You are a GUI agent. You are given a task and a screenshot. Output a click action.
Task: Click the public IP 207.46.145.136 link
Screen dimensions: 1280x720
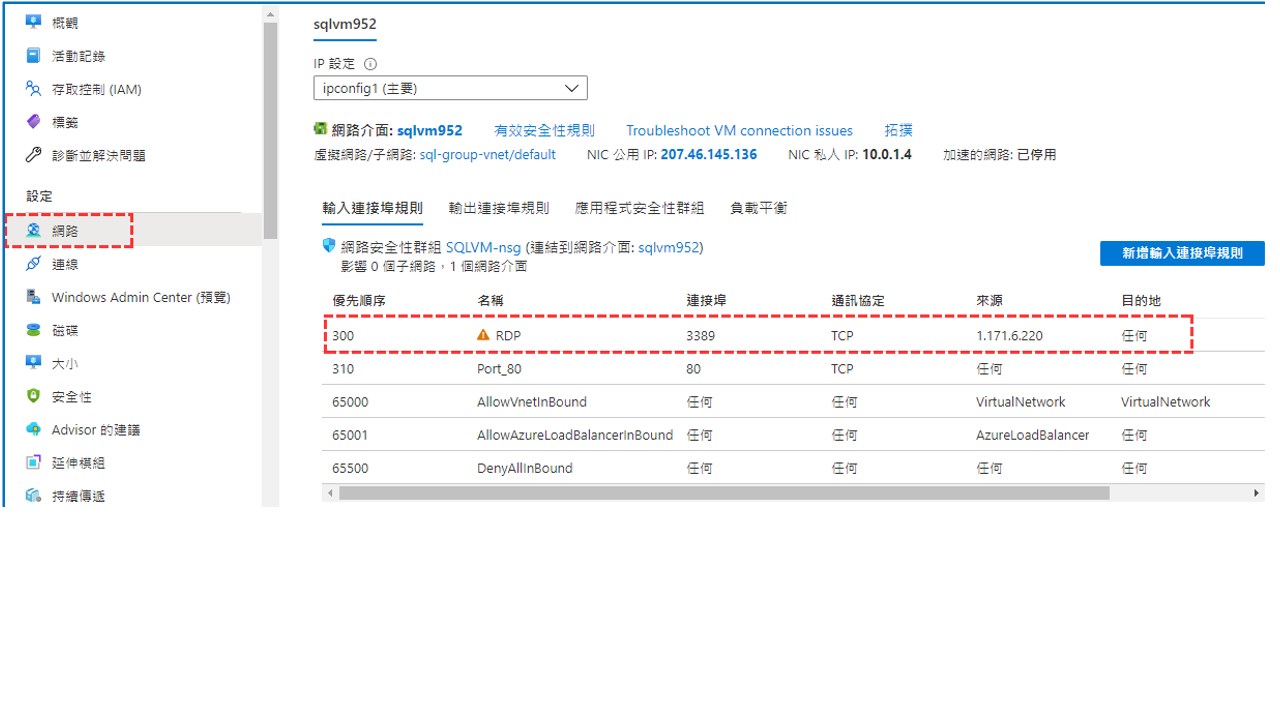[x=709, y=155]
